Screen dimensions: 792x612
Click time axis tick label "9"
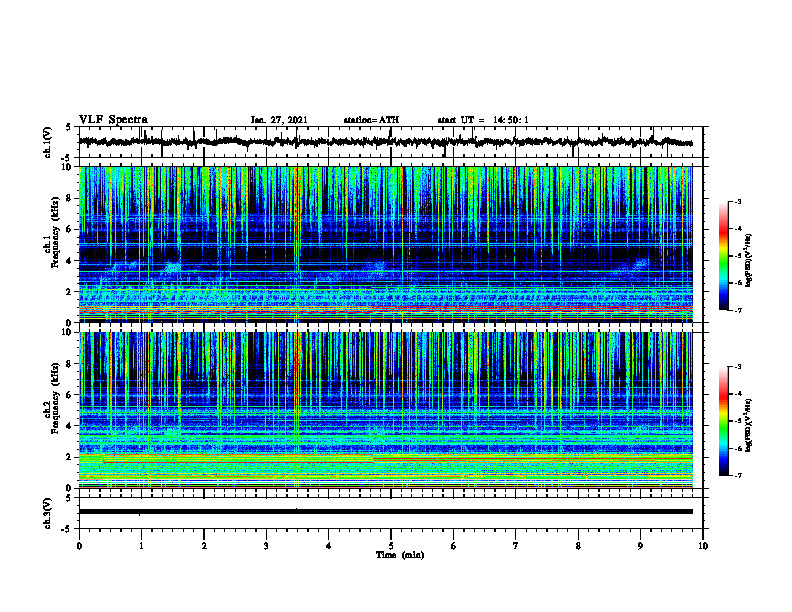point(640,546)
